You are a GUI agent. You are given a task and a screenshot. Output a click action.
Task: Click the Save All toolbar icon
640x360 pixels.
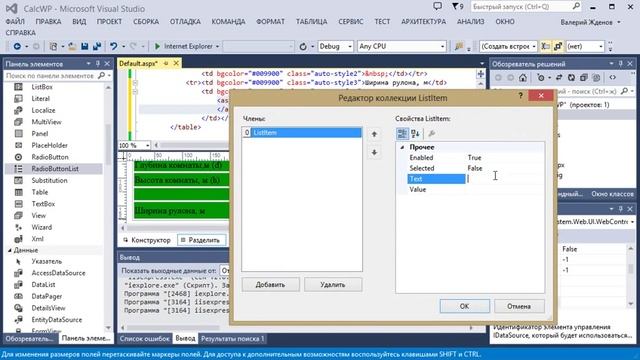coord(97,47)
